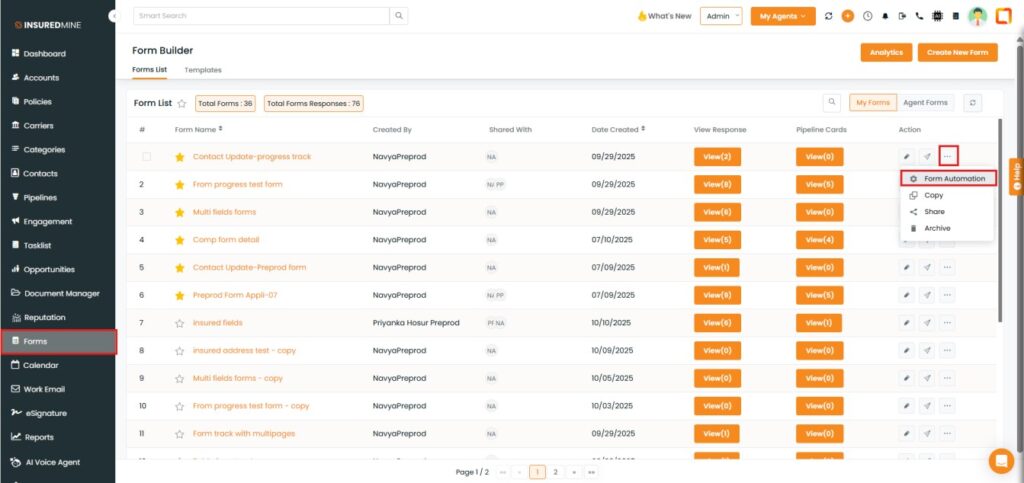This screenshot has height=483, width=1024.
Task: Go to page 2 in pagination
Action: point(555,471)
